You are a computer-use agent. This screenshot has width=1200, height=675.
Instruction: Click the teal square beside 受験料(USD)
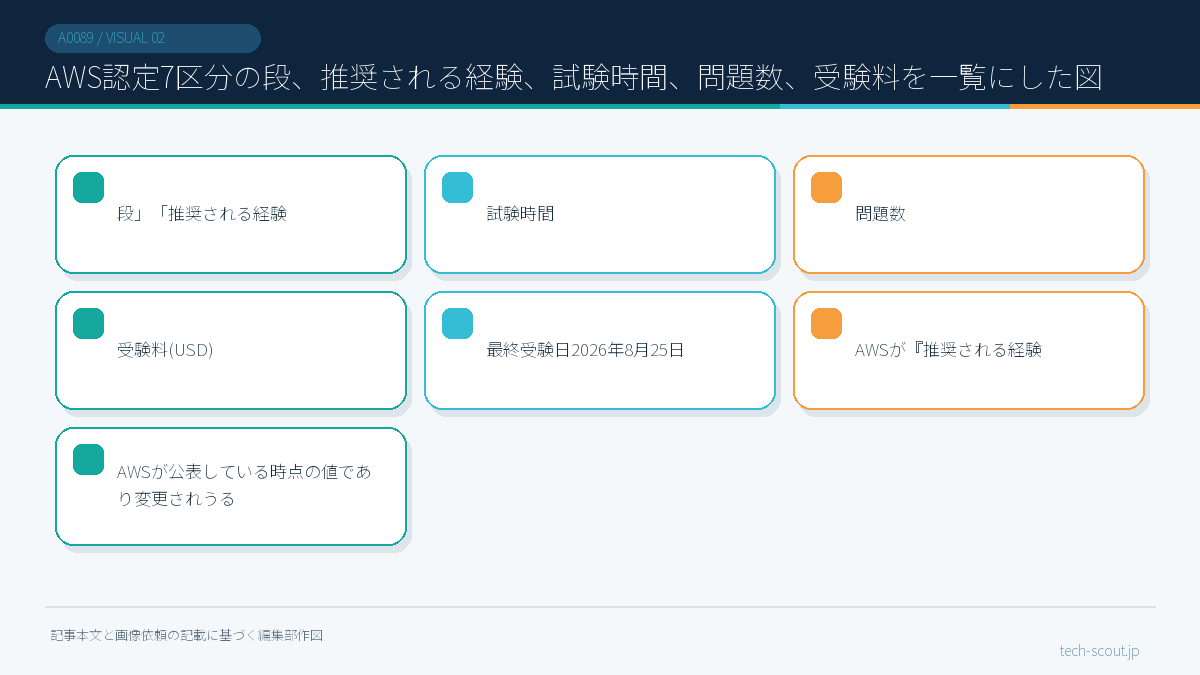(89, 323)
